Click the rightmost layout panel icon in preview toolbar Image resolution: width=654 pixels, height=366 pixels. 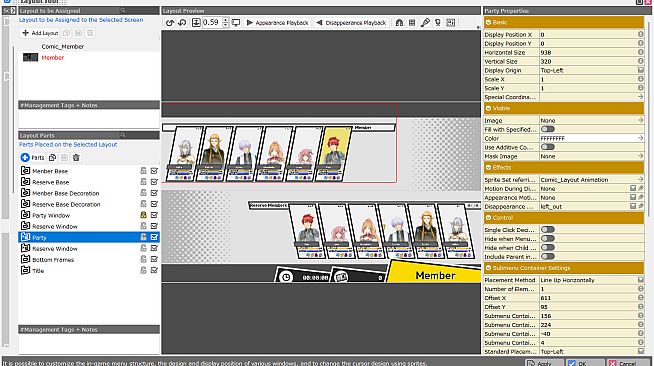[x=451, y=23]
